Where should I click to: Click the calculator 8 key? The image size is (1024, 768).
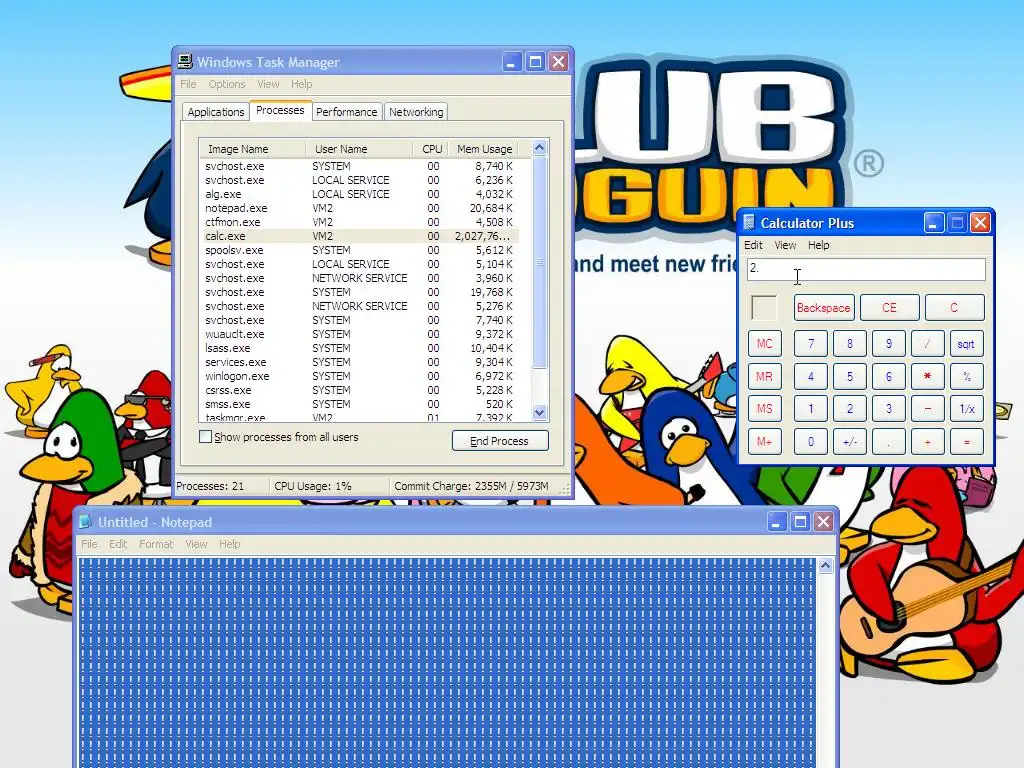850,344
